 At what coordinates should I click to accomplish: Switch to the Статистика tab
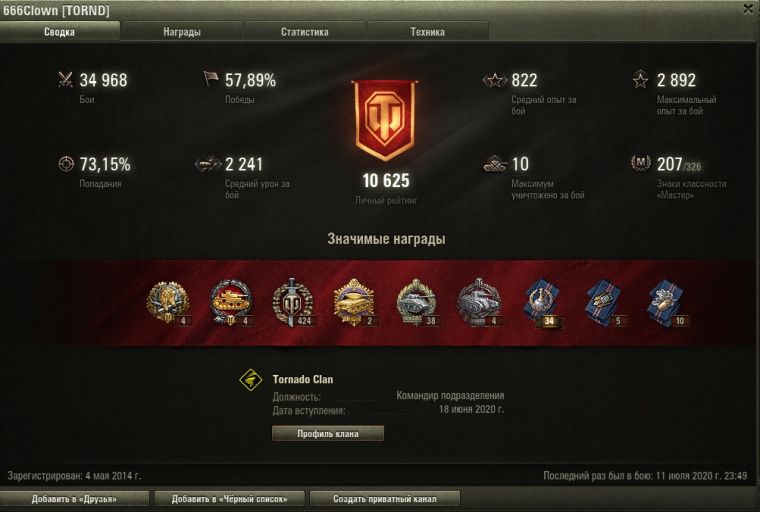[x=304, y=32]
